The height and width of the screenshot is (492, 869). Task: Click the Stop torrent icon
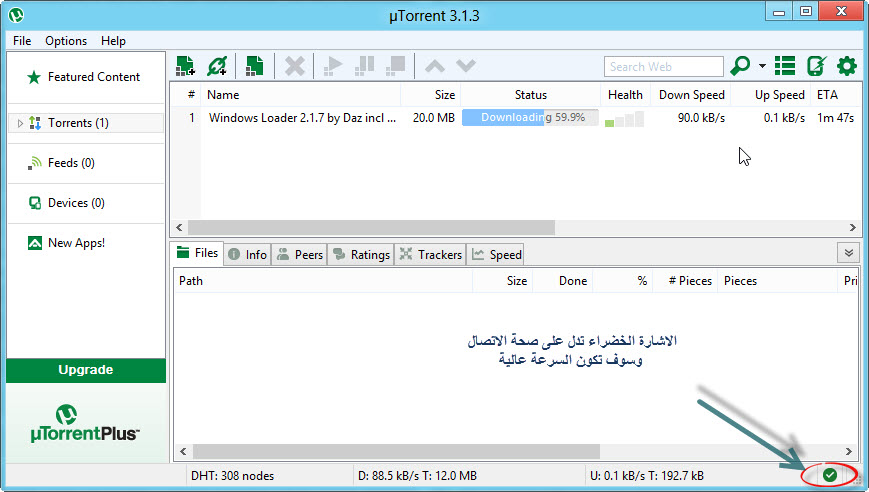(x=396, y=66)
